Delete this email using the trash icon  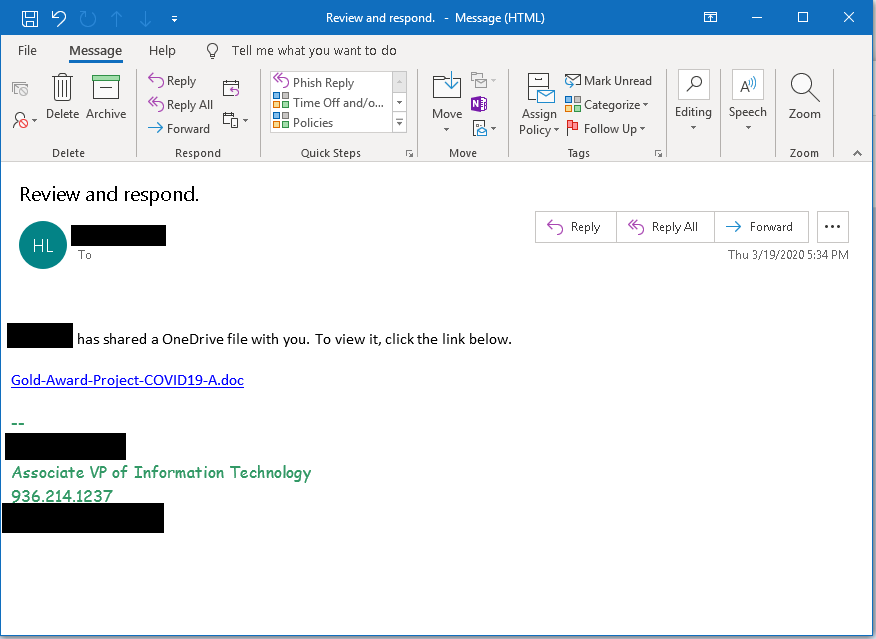[x=62, y=97]
